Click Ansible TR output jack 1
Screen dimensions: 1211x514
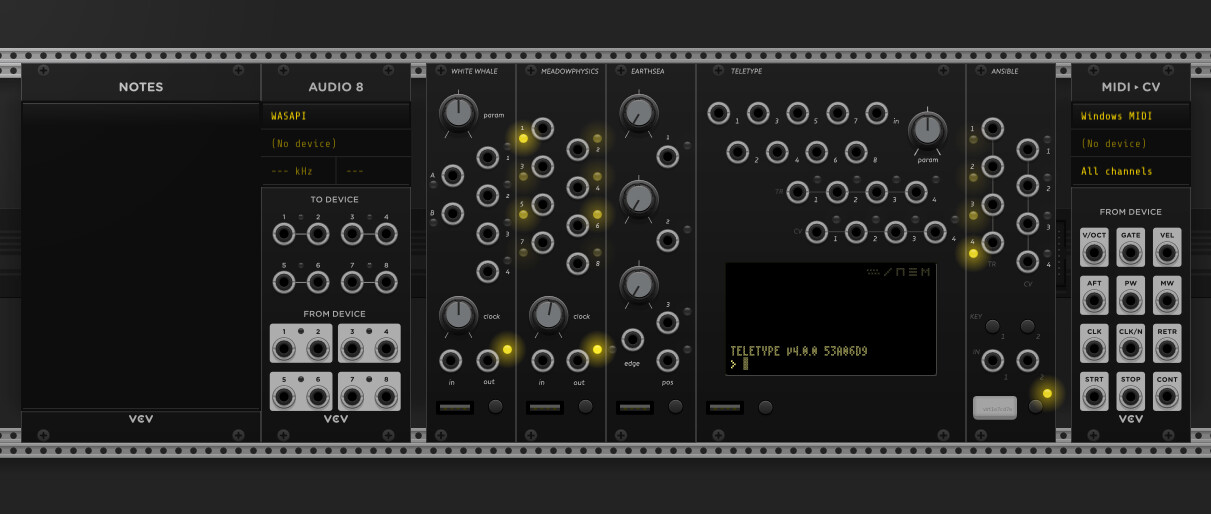(x=992, y=128)
